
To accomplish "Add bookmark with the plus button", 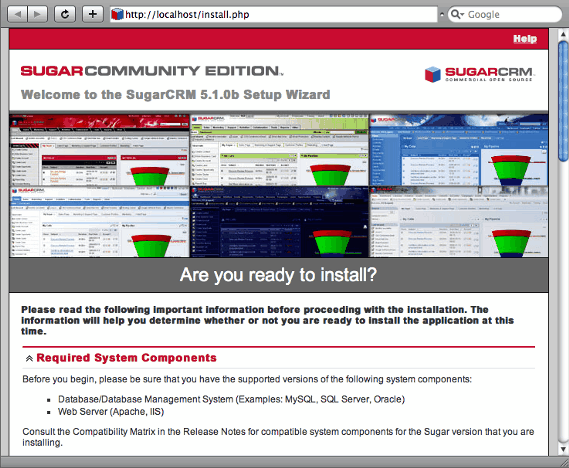I will (93, 15).
